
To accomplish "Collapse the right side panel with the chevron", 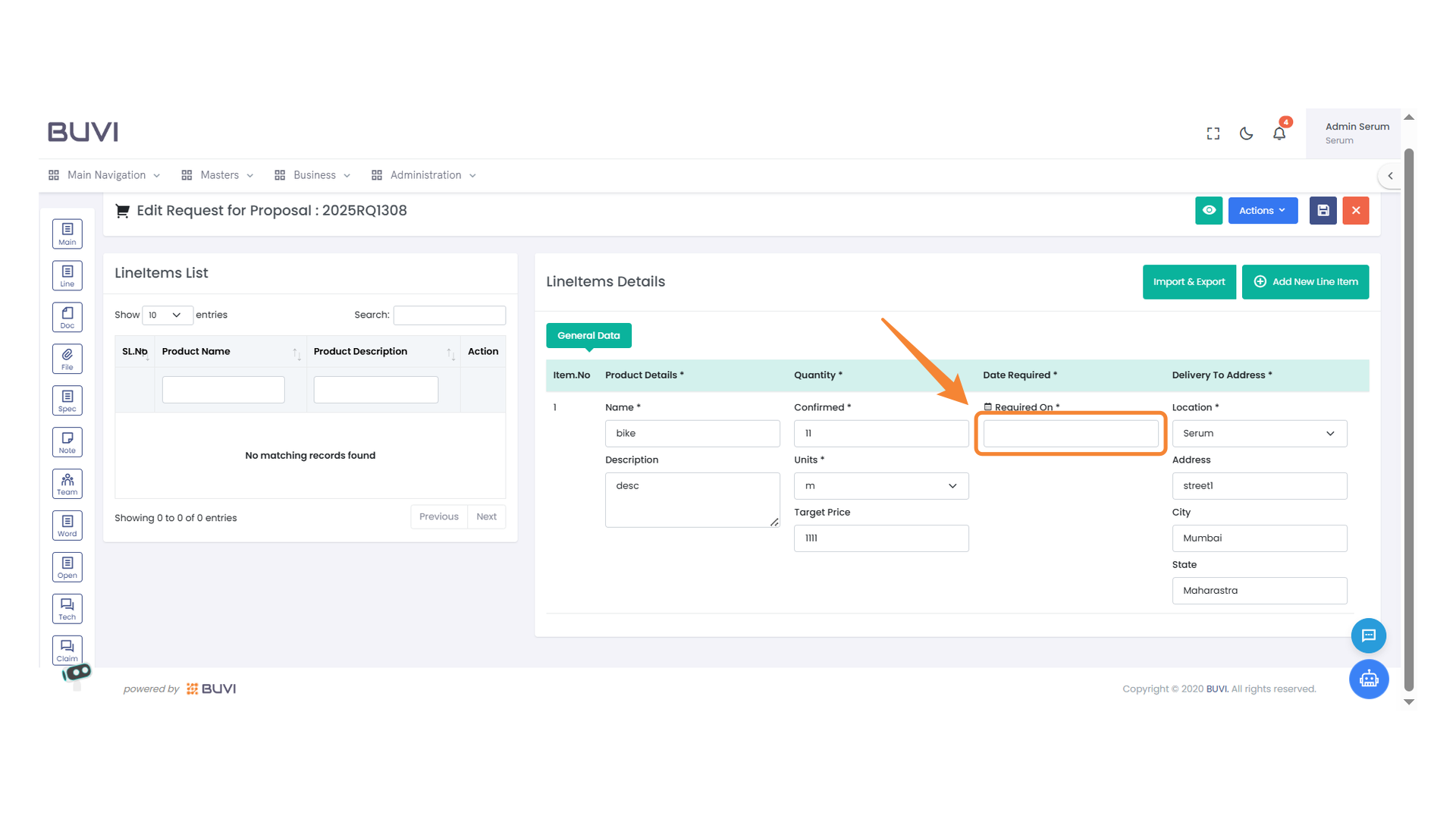I will (1391, 175).
